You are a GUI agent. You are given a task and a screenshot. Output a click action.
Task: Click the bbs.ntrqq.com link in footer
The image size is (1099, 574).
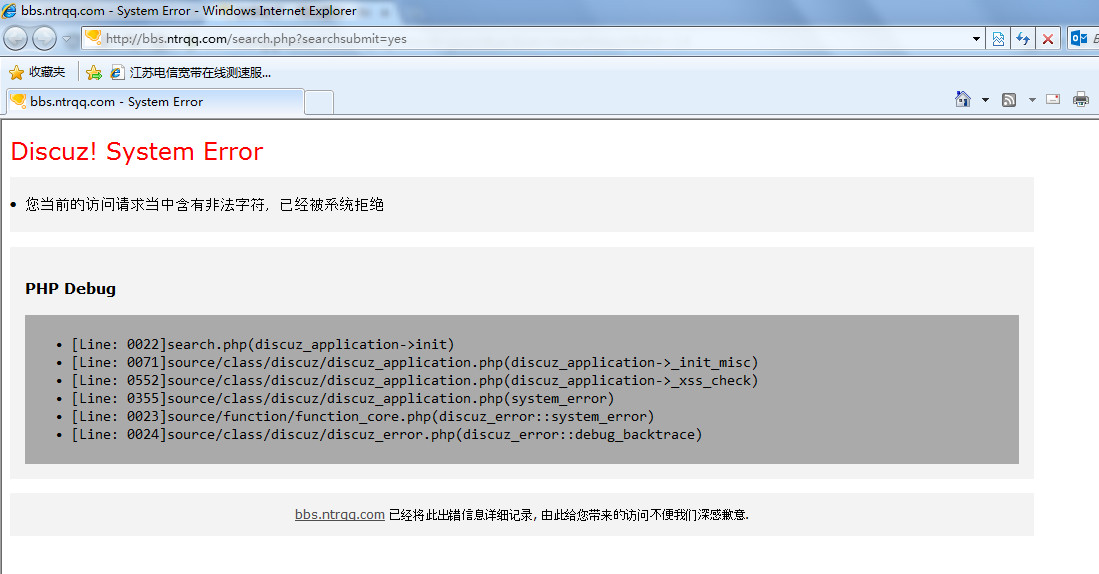(339, 514)
